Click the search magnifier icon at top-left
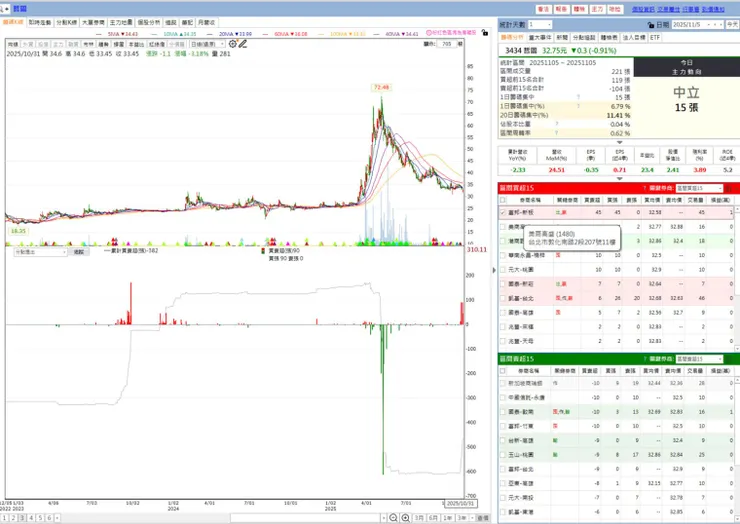The height and width of the screenshot is (524, 740). [x=3, y=9]
